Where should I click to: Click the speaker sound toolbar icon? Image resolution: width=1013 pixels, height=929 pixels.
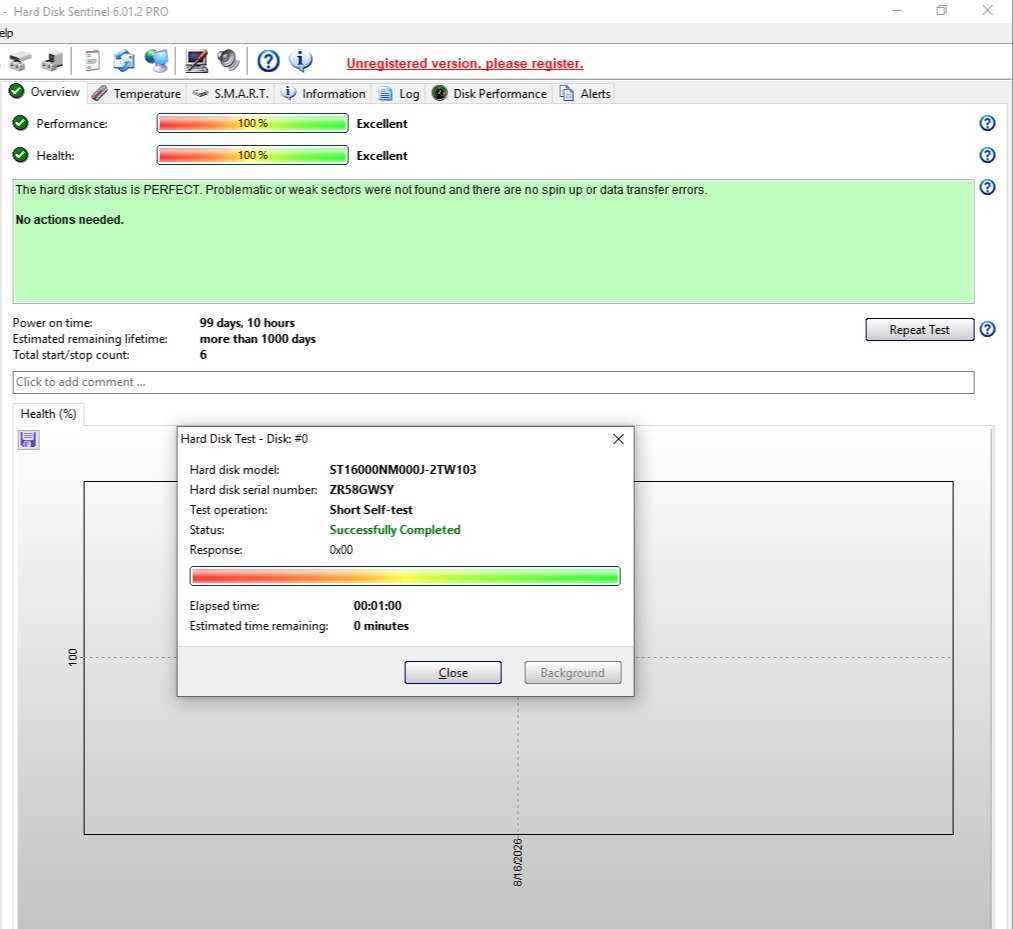coord(228,61)
